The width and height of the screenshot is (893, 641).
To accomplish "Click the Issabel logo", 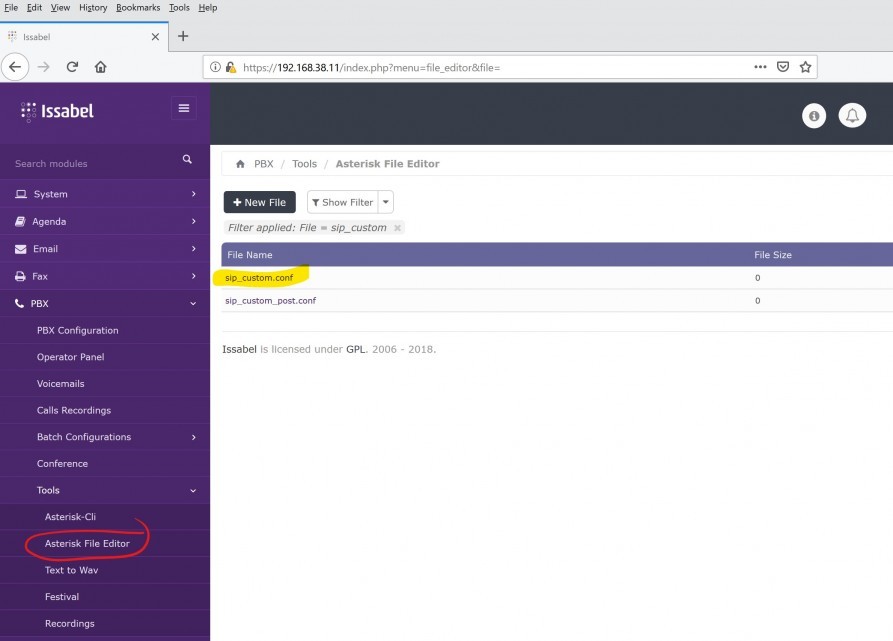I will [x=57, y=111].
